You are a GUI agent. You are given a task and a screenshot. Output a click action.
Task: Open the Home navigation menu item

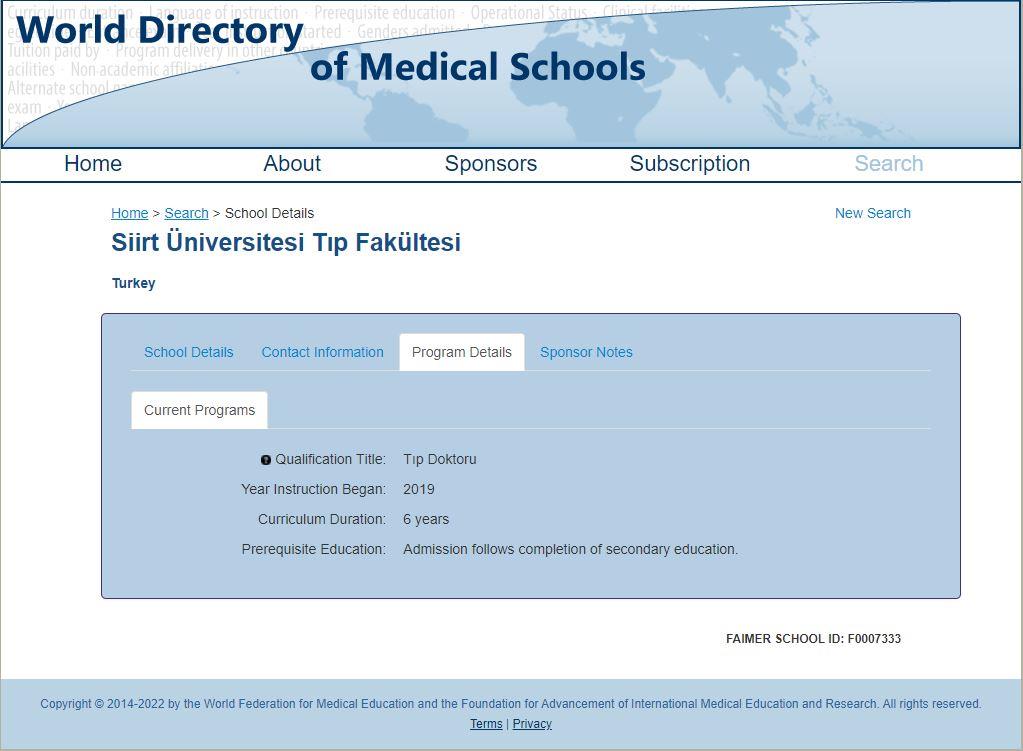pos(93,163)
